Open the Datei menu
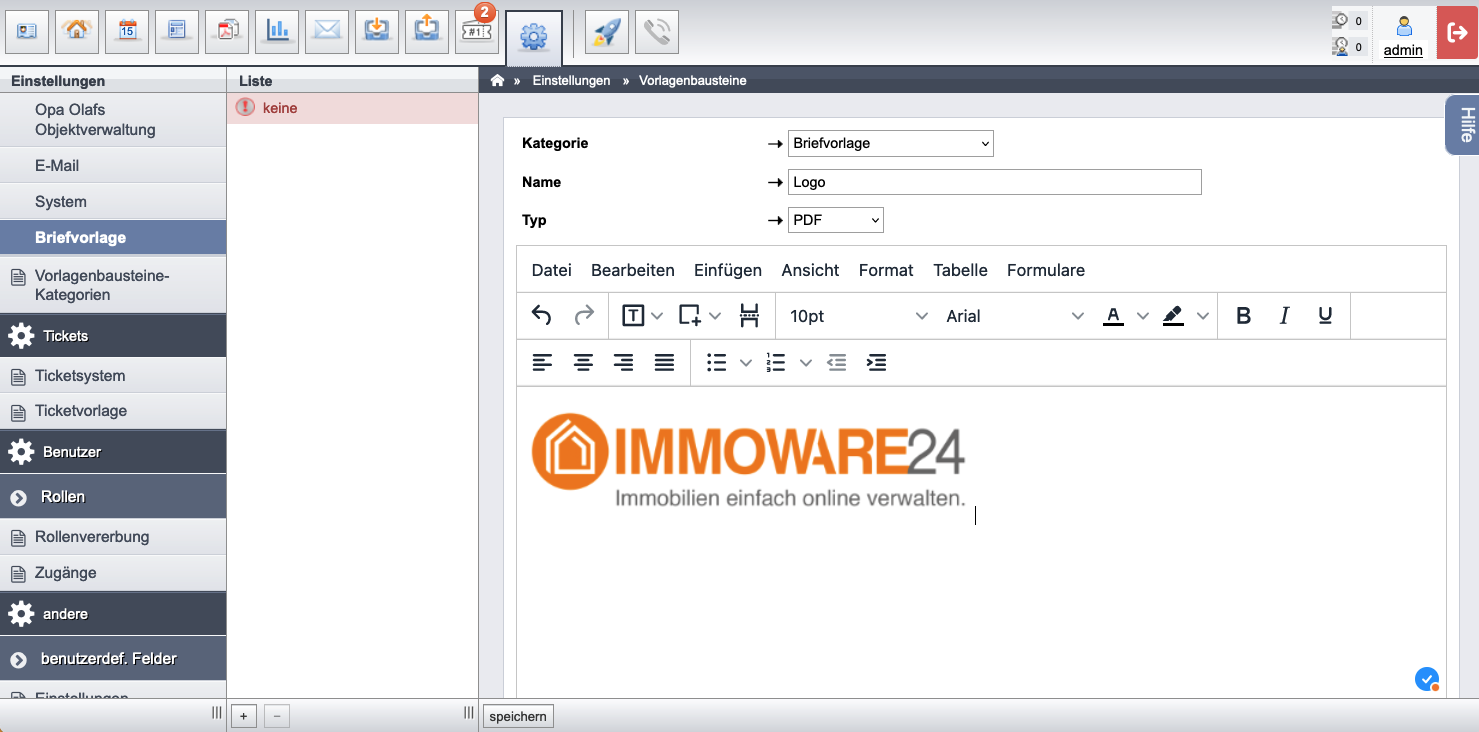The image size is (1479, 732). 552,270
